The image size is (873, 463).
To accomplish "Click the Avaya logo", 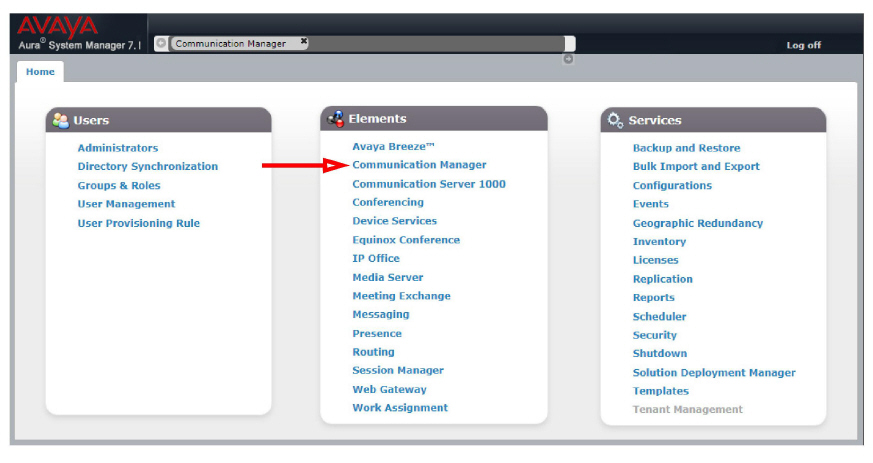I will pos(57,26).
